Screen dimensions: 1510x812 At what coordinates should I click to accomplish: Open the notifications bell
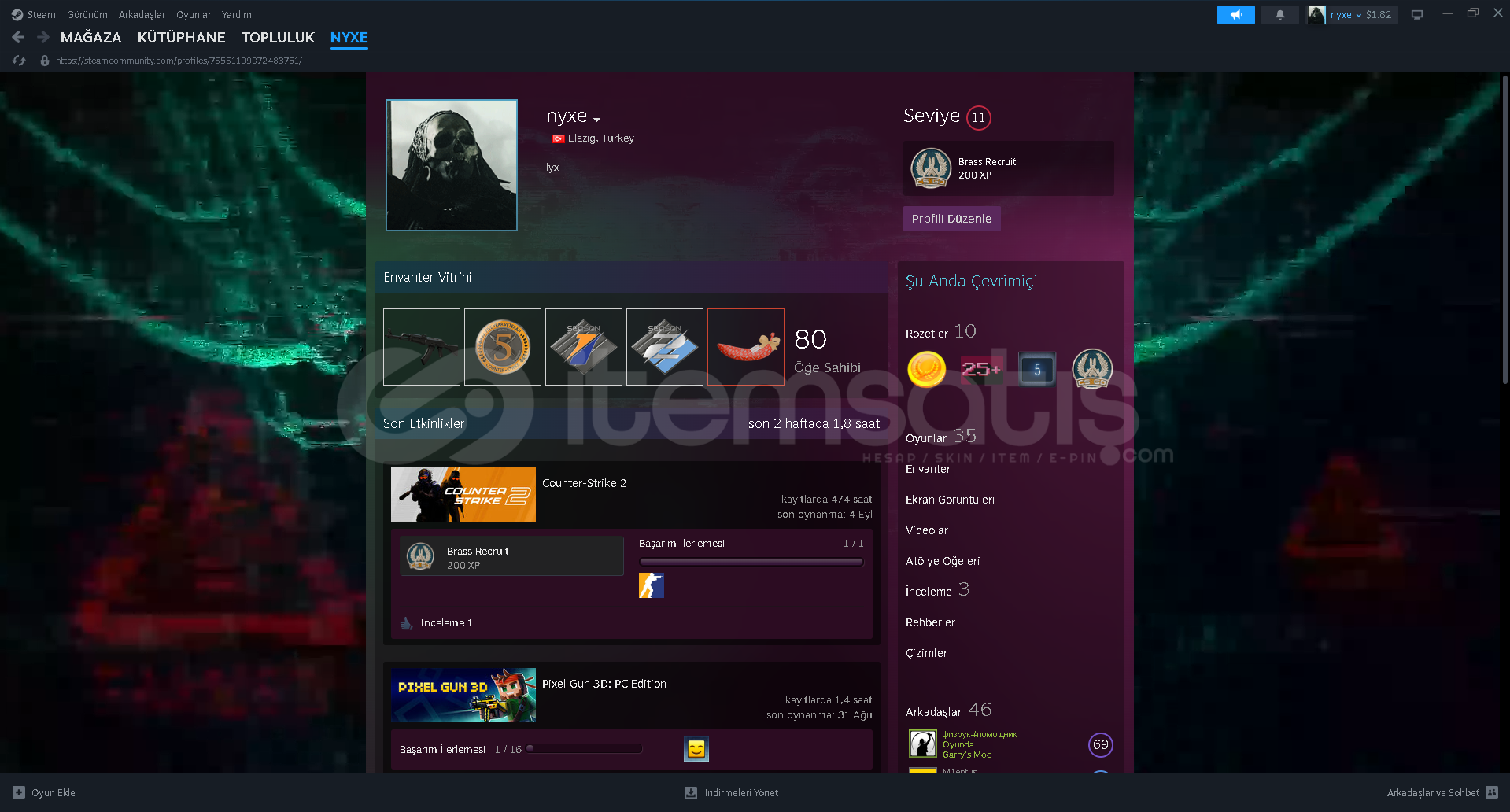point(1280,15)
